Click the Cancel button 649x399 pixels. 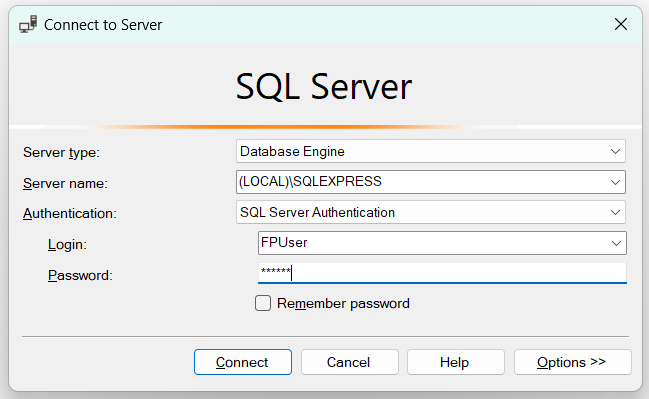(x=350, y=362)
